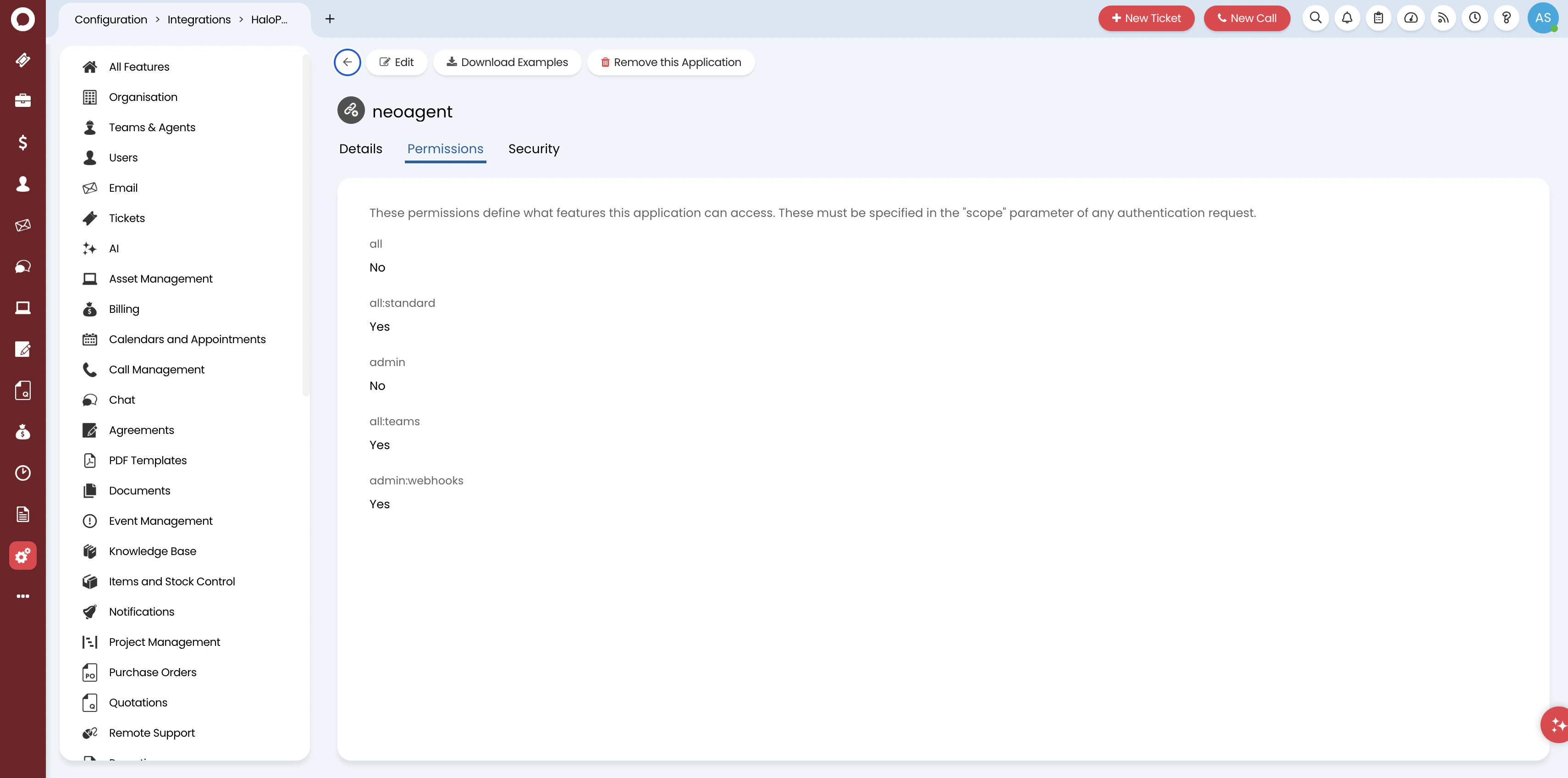Open the Email module icon in left rail
The width and height of the screenshot is (1568, 778).
(x=22, y=225)
